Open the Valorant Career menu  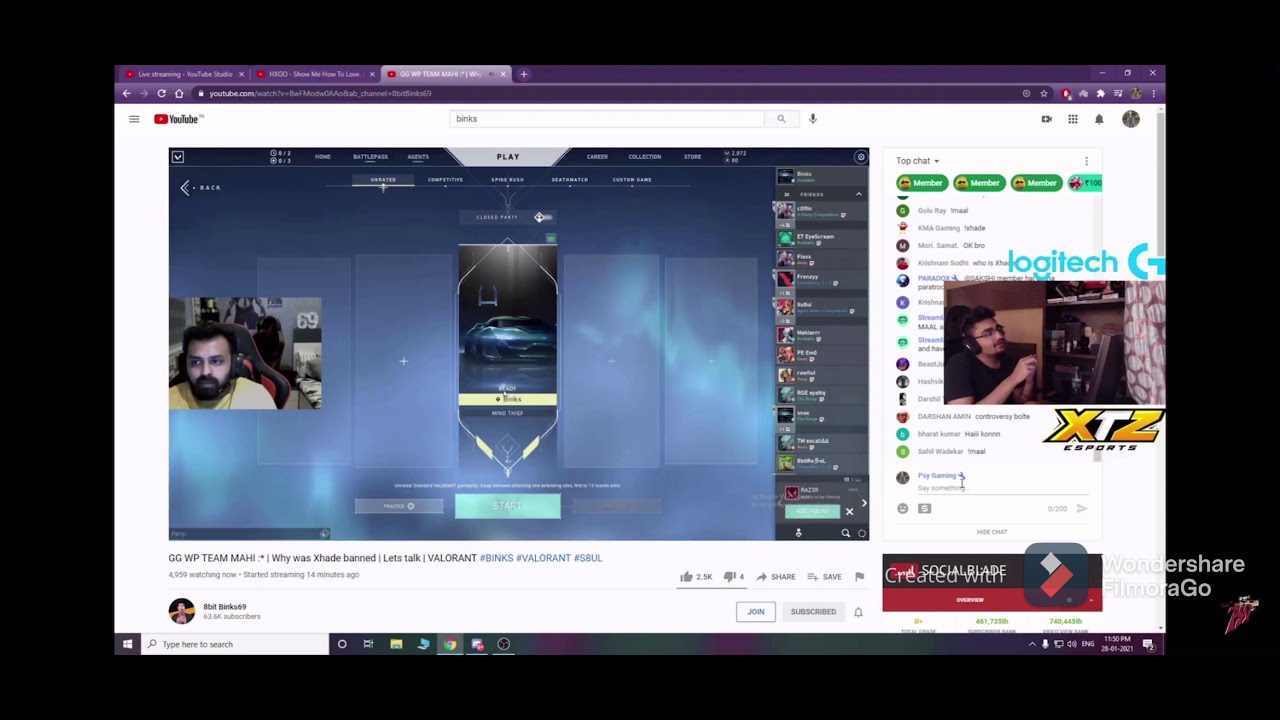tap(597, 157)
